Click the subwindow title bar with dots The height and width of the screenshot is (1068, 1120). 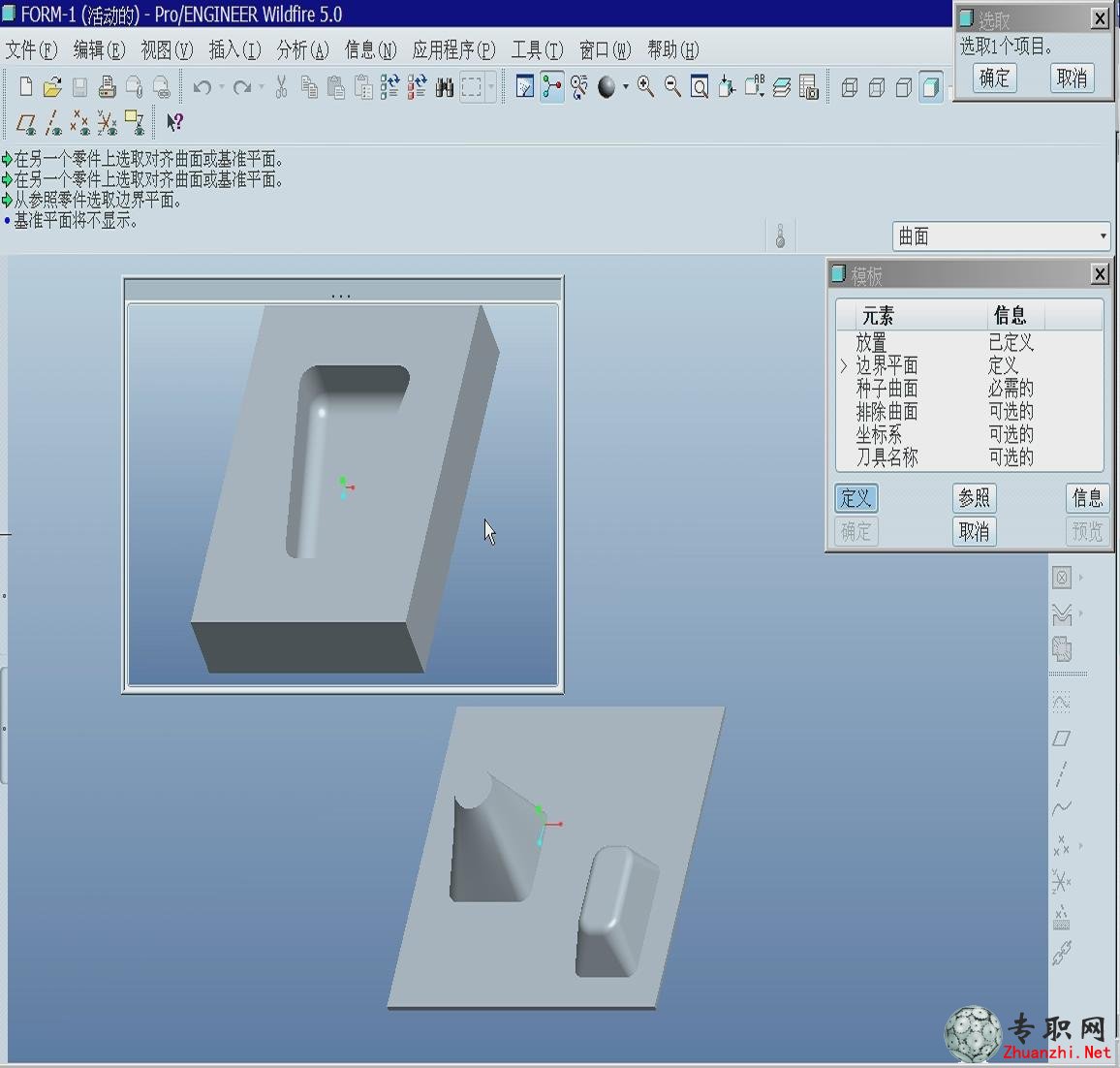[x=343, y=290]
